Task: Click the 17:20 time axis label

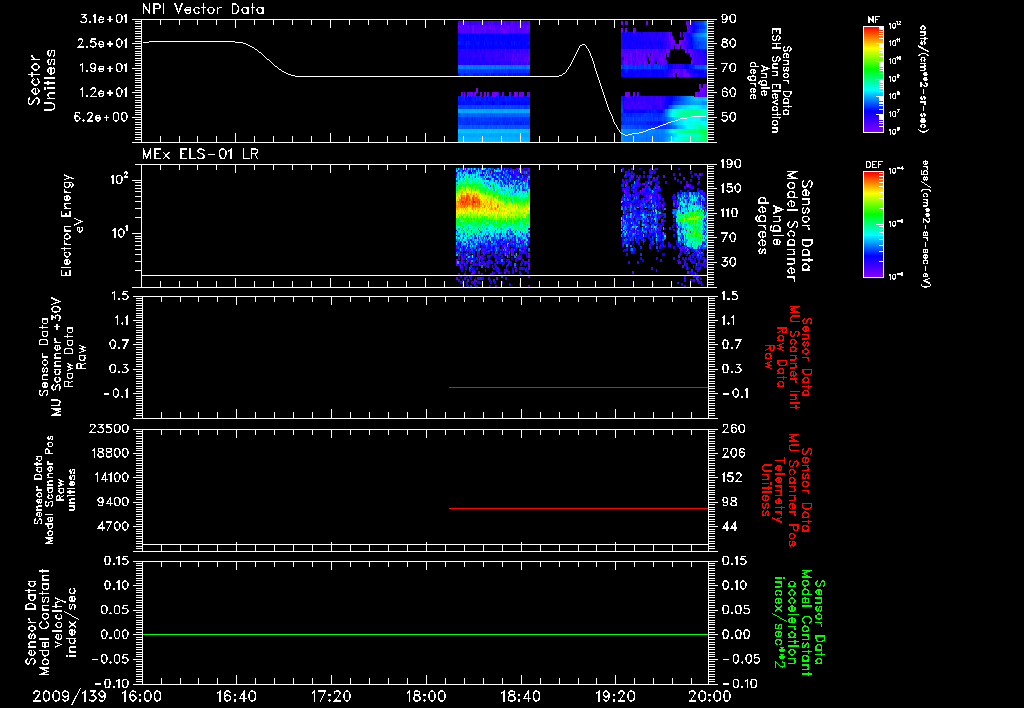Action: [x=331, y=696]
